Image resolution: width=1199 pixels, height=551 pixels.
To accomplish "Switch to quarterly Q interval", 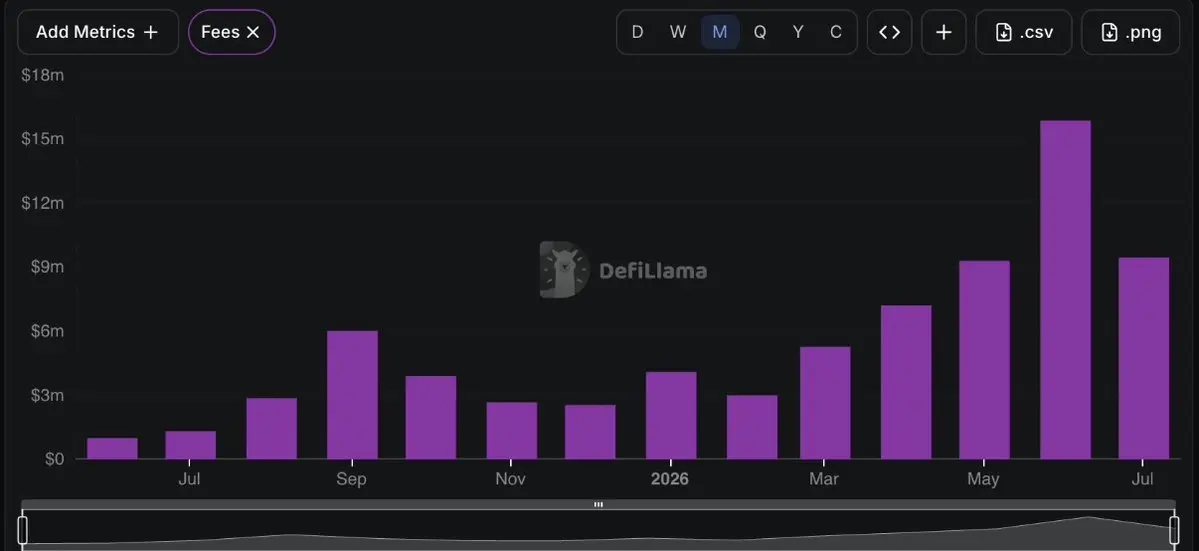I will pyautogui.click(x=759, y=32).
